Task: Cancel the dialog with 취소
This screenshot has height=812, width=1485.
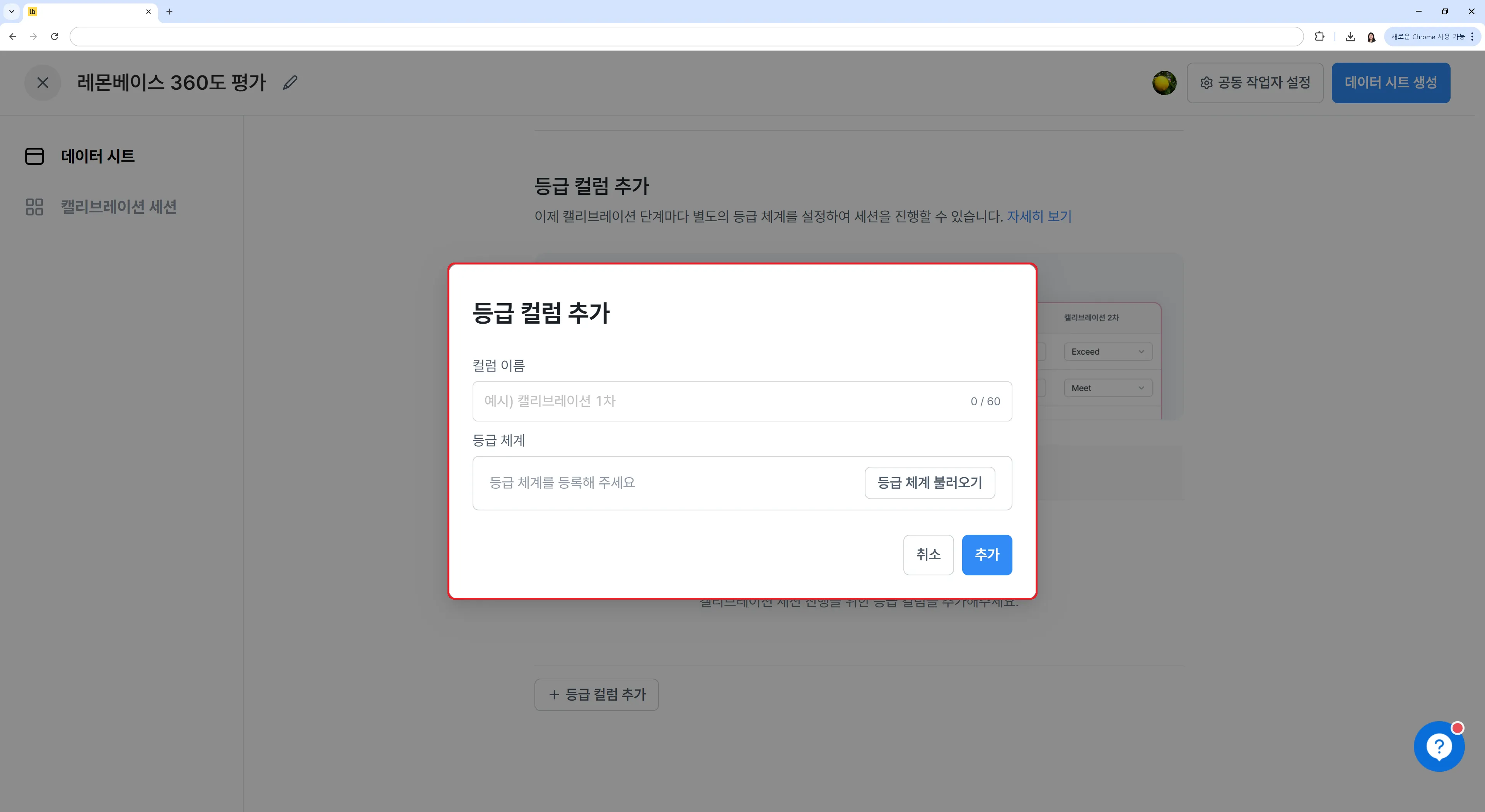Action: 928,555
